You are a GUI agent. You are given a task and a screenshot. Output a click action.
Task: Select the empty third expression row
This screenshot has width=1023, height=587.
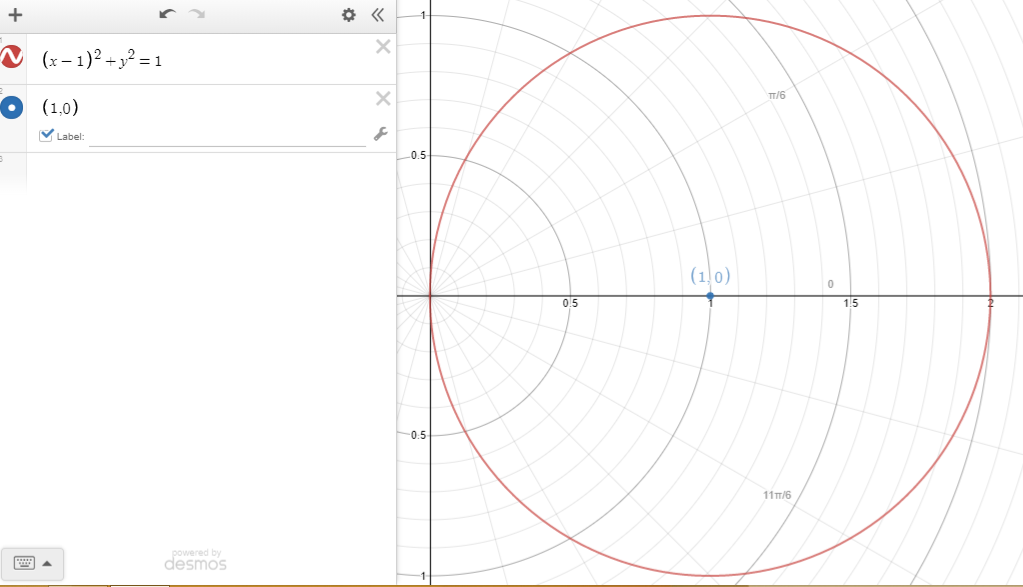click(200, 170)
